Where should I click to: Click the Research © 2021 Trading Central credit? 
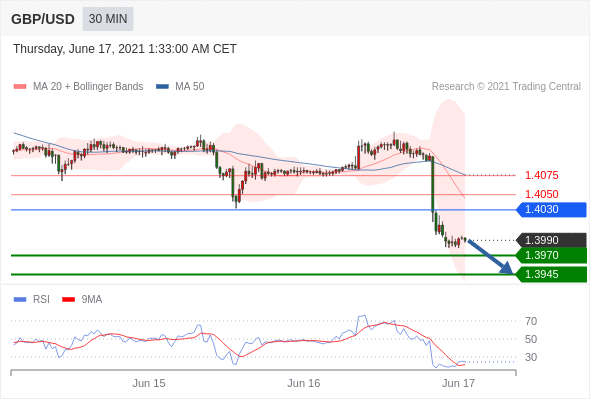[506, 87]
